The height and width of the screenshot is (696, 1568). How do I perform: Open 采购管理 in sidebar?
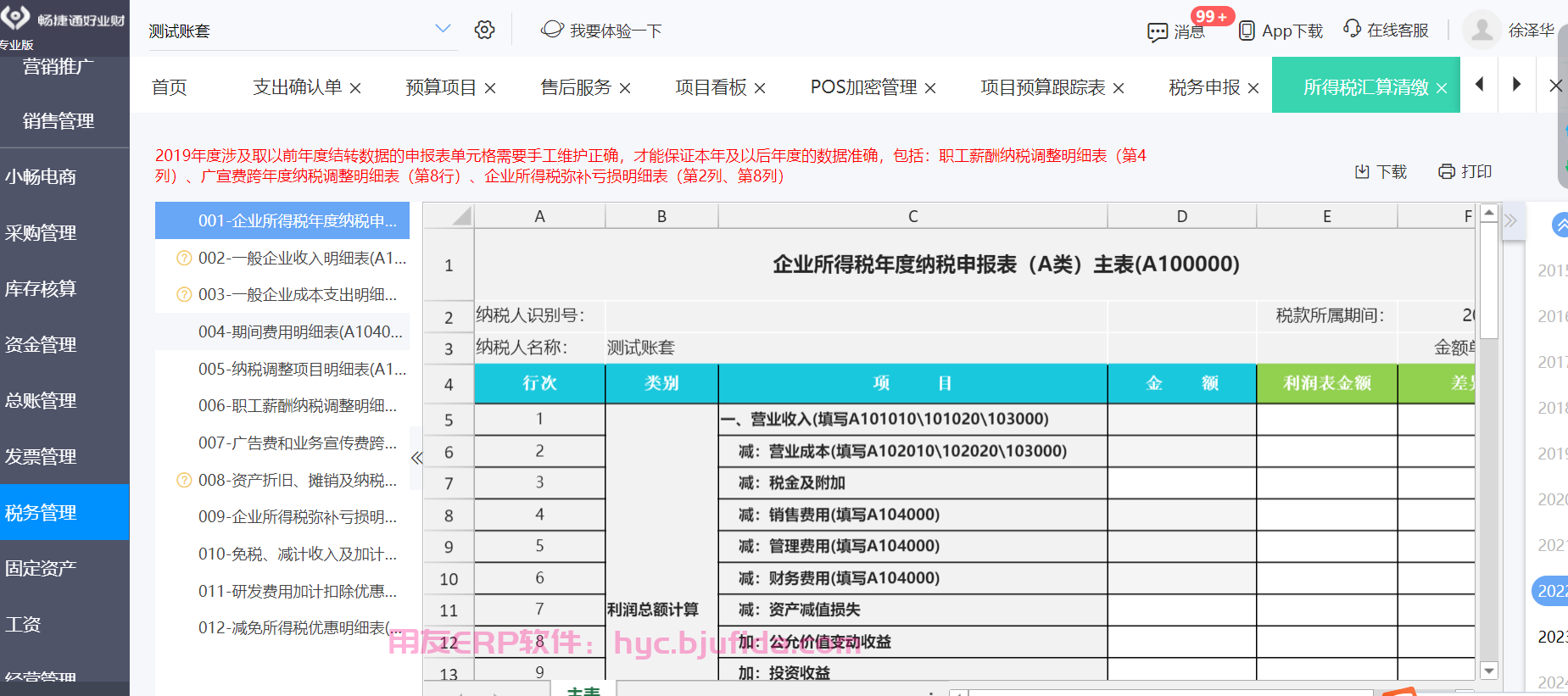coord(64,233)
